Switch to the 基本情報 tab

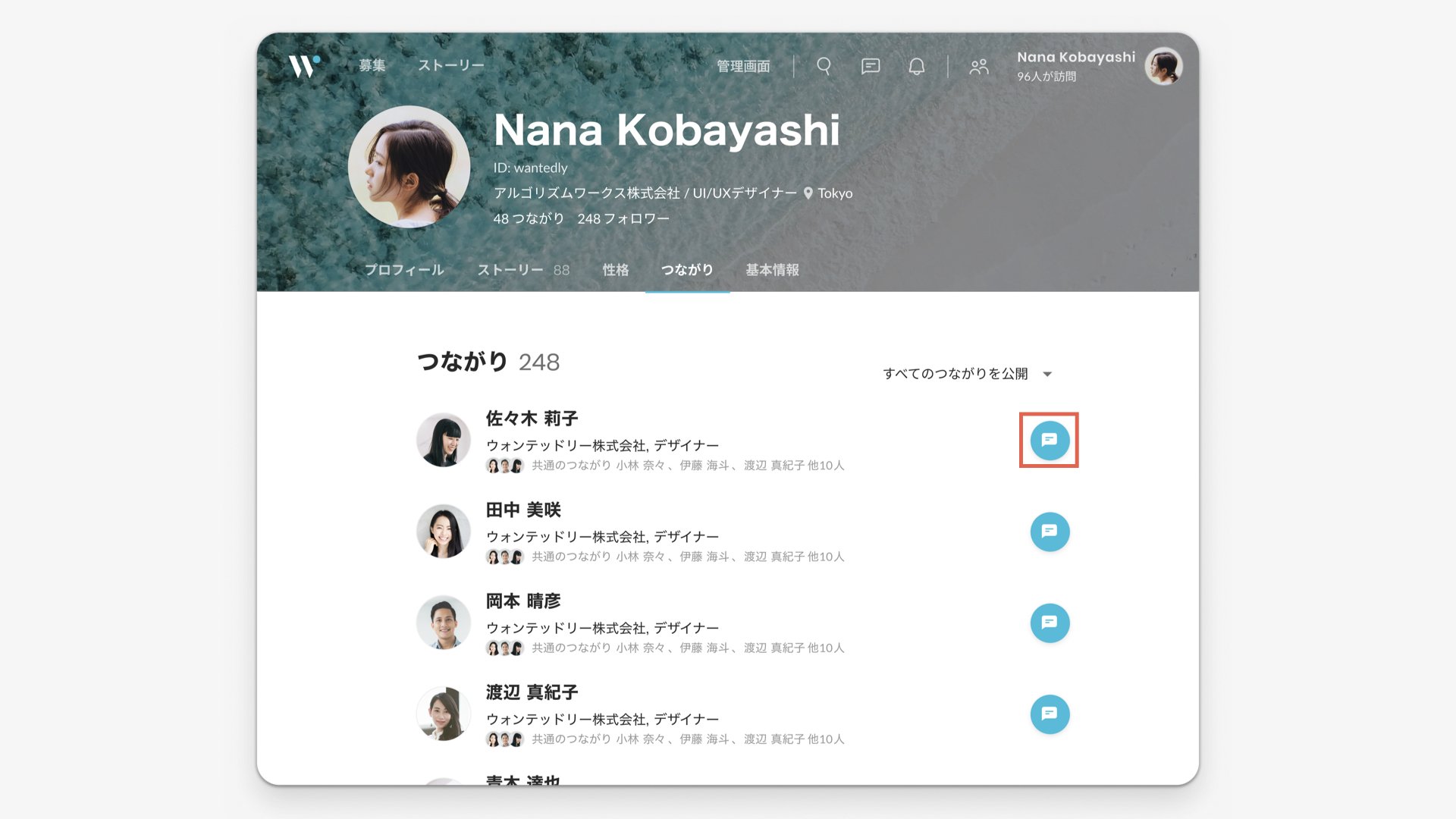click(772, 270)
